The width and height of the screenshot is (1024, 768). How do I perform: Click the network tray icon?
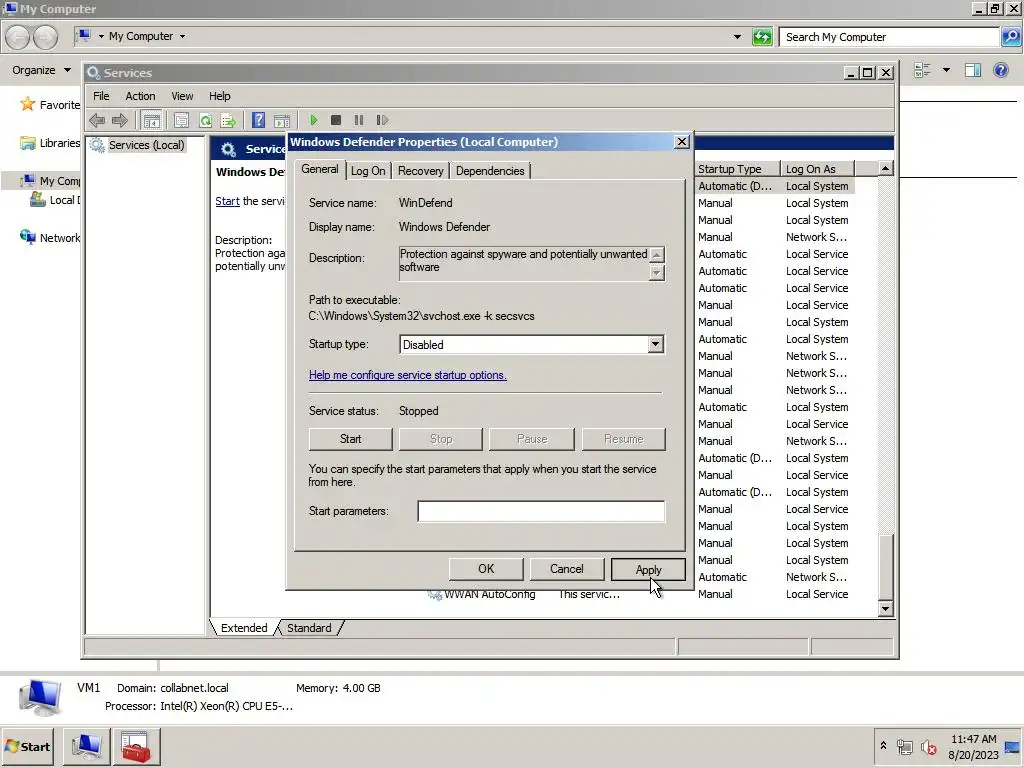coord(904,747)
